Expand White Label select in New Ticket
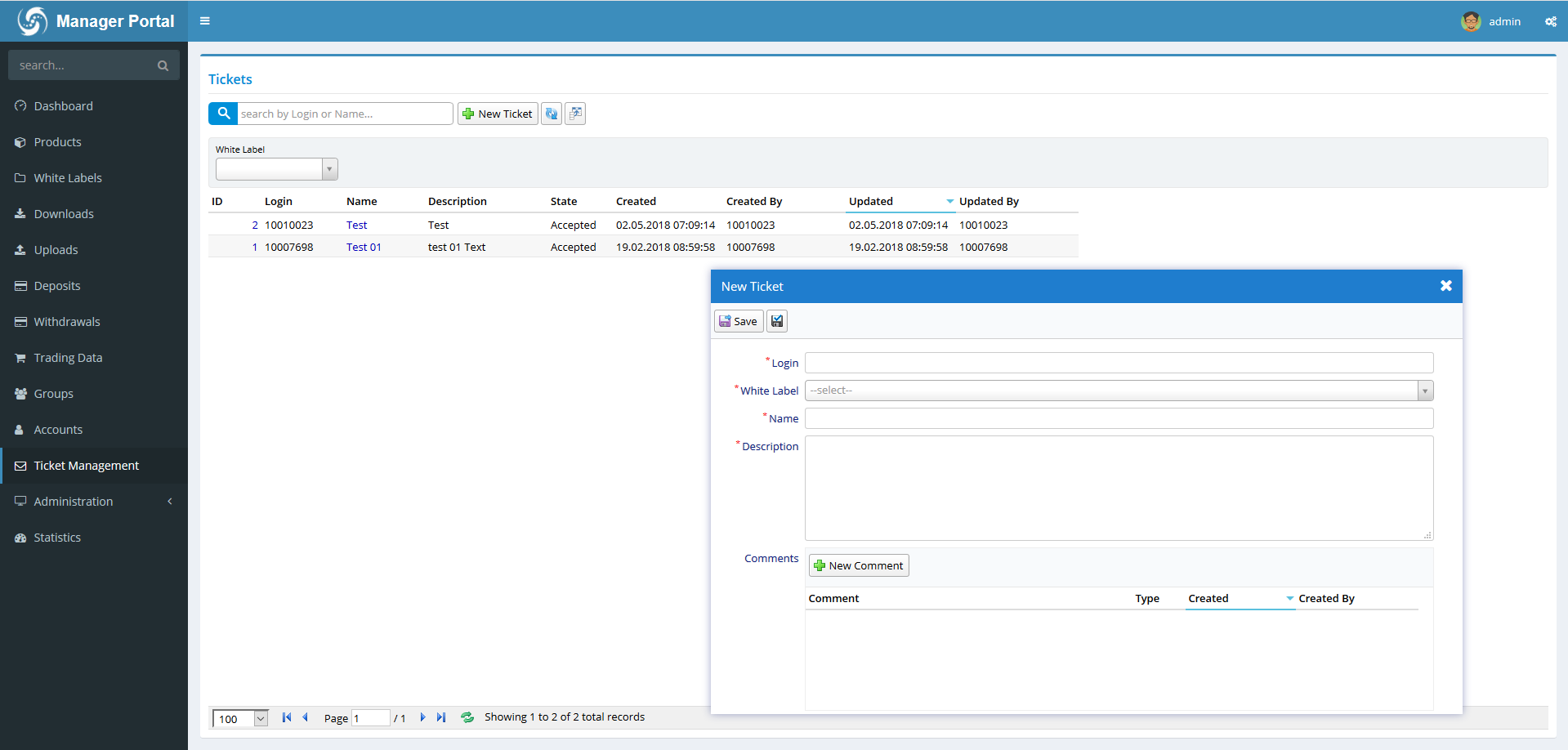 point(1424,391)
